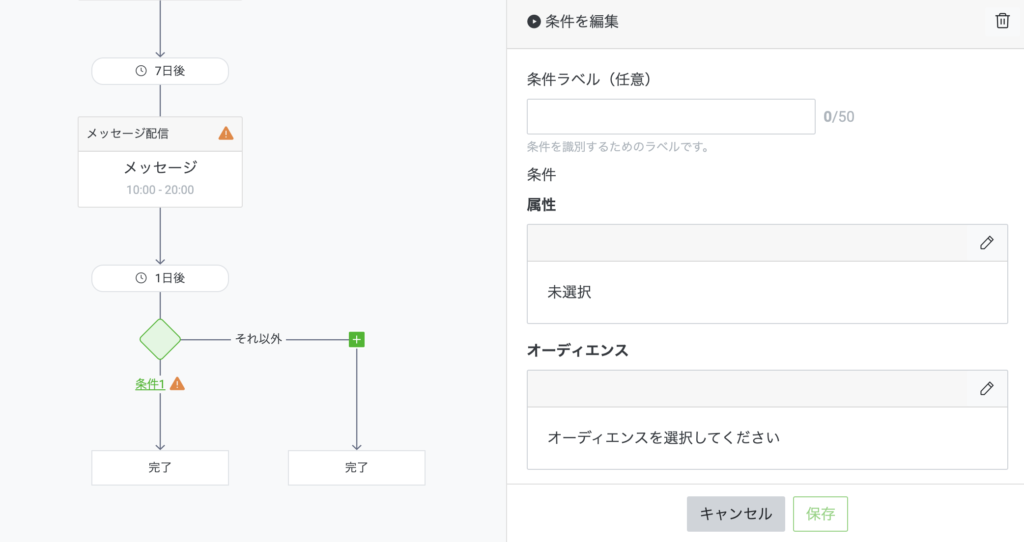Click the clock icon in 1日後 node
This screenshot has height=542, width=1024.
(141, 279)
